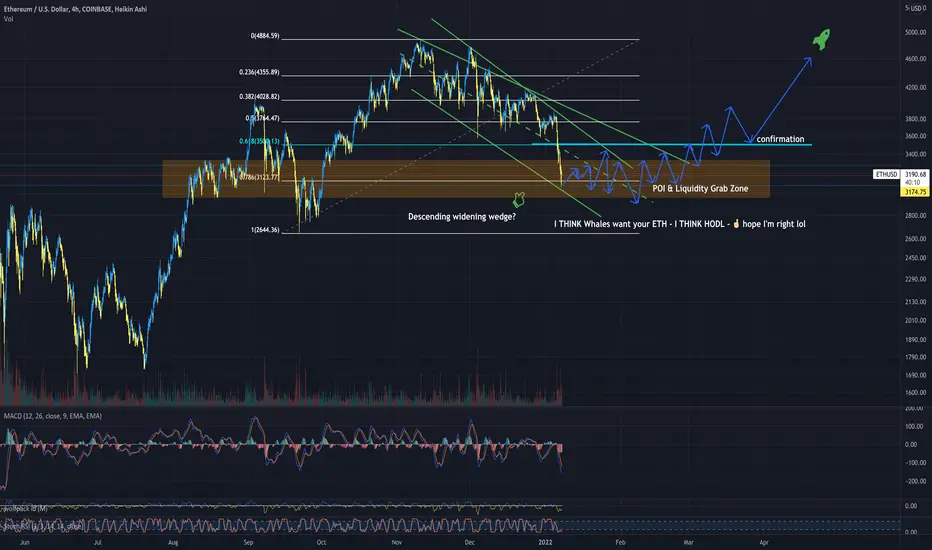Select the orange liquidity zone rectangle

tap(466, 178)
